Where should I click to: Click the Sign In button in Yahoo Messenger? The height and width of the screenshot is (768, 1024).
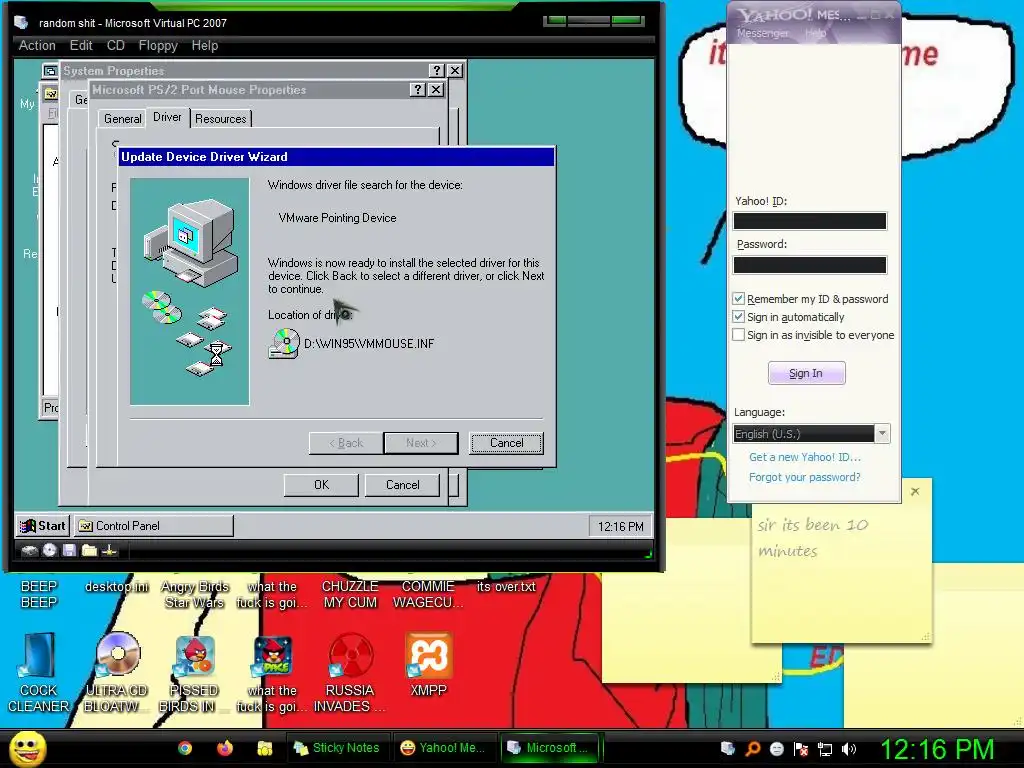[806, 373]
